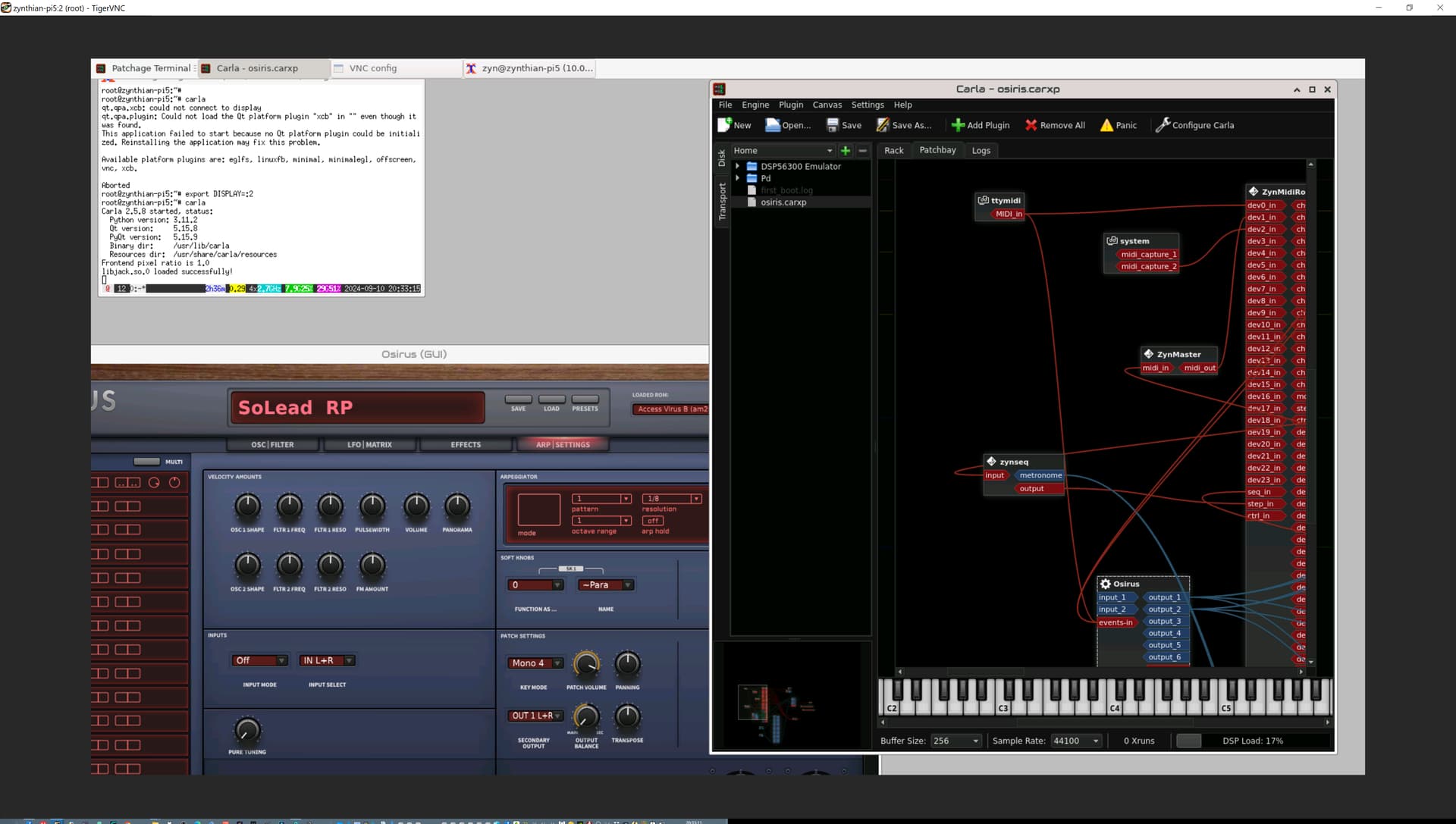Open the Canvas menu
1456x824 pixels.
[827, 105]
